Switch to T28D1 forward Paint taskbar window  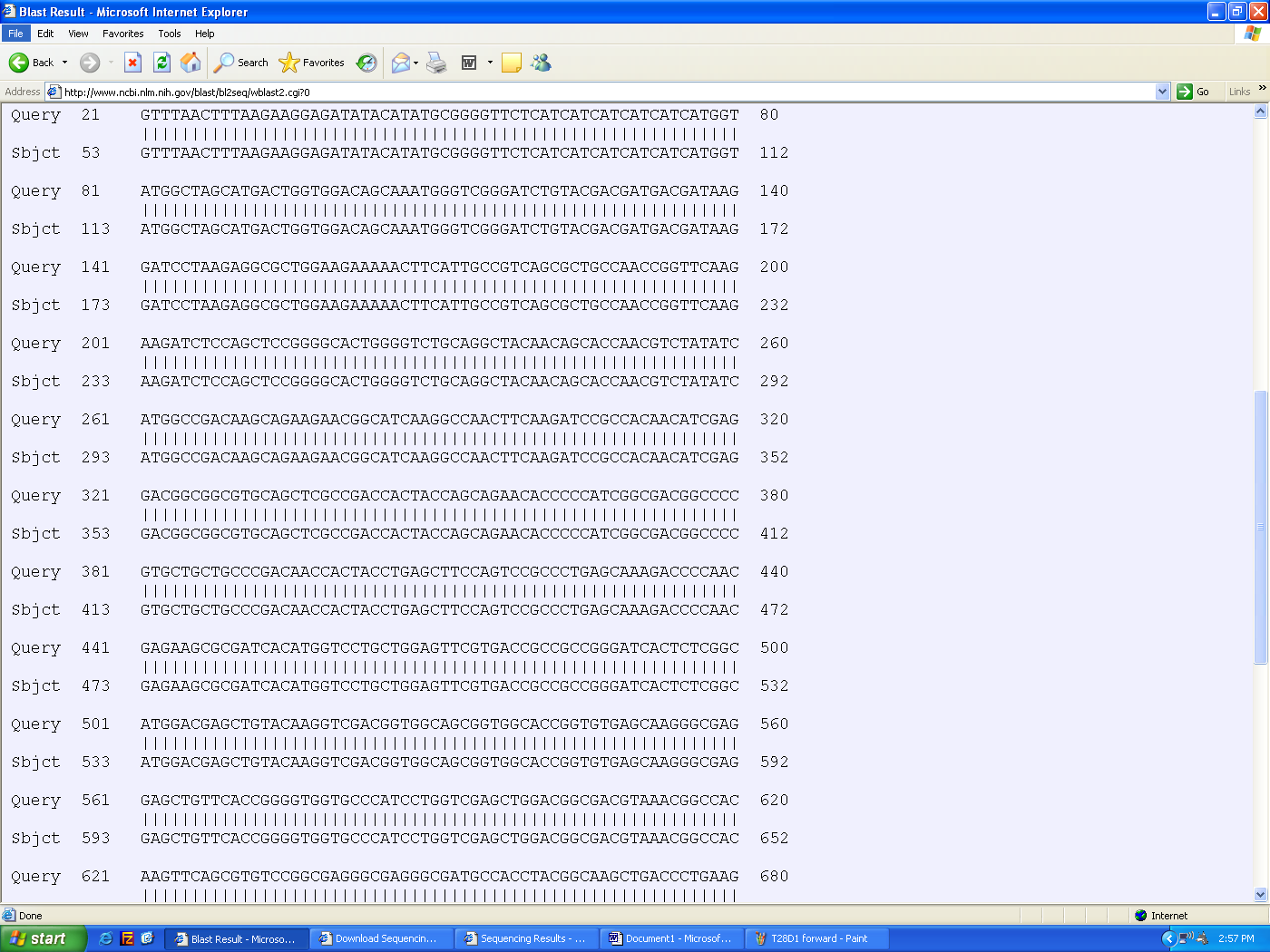click(816, 939)
